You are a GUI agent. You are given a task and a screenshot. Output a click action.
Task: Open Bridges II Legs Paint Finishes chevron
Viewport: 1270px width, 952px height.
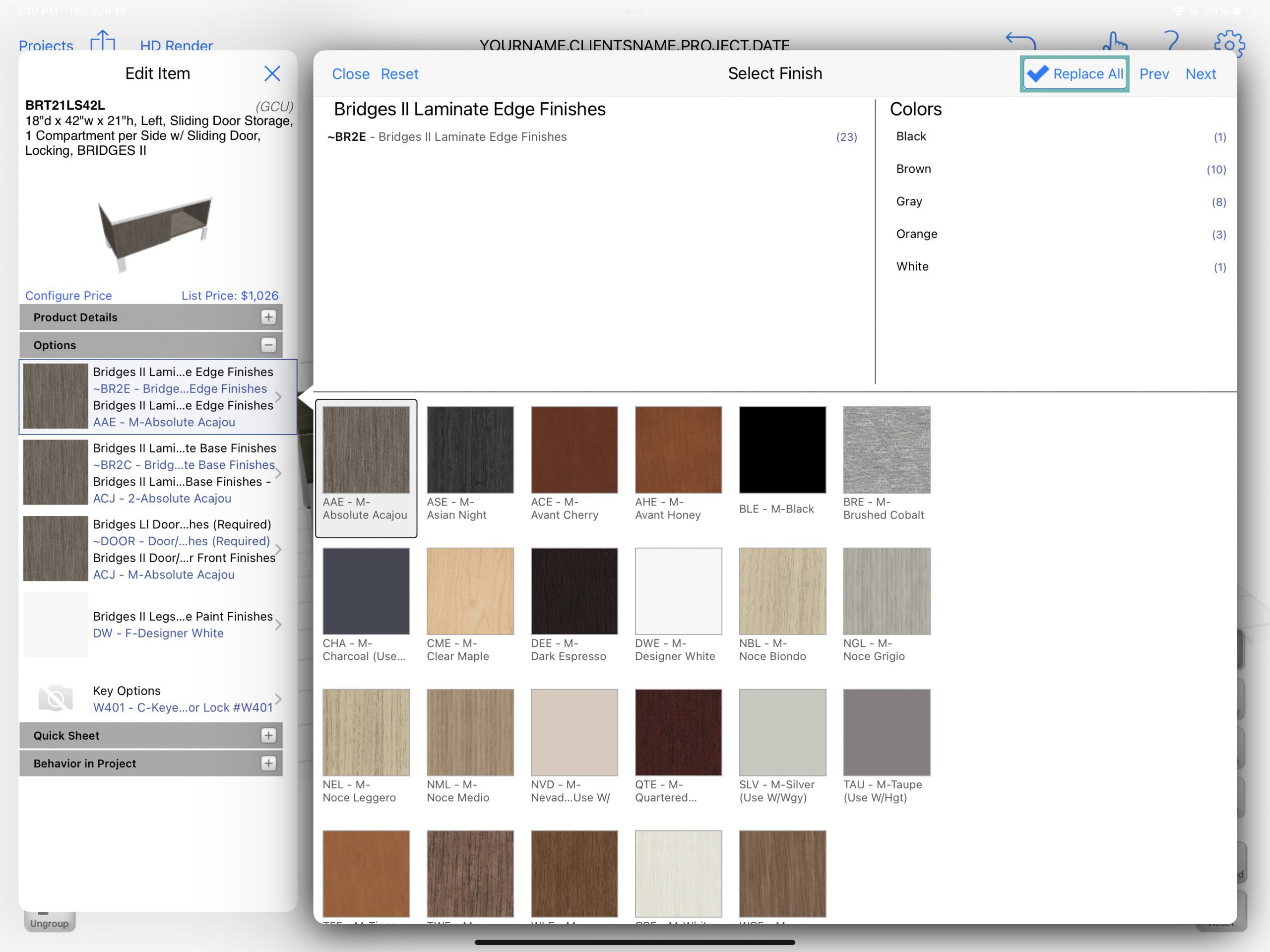[x=278, y=625]
